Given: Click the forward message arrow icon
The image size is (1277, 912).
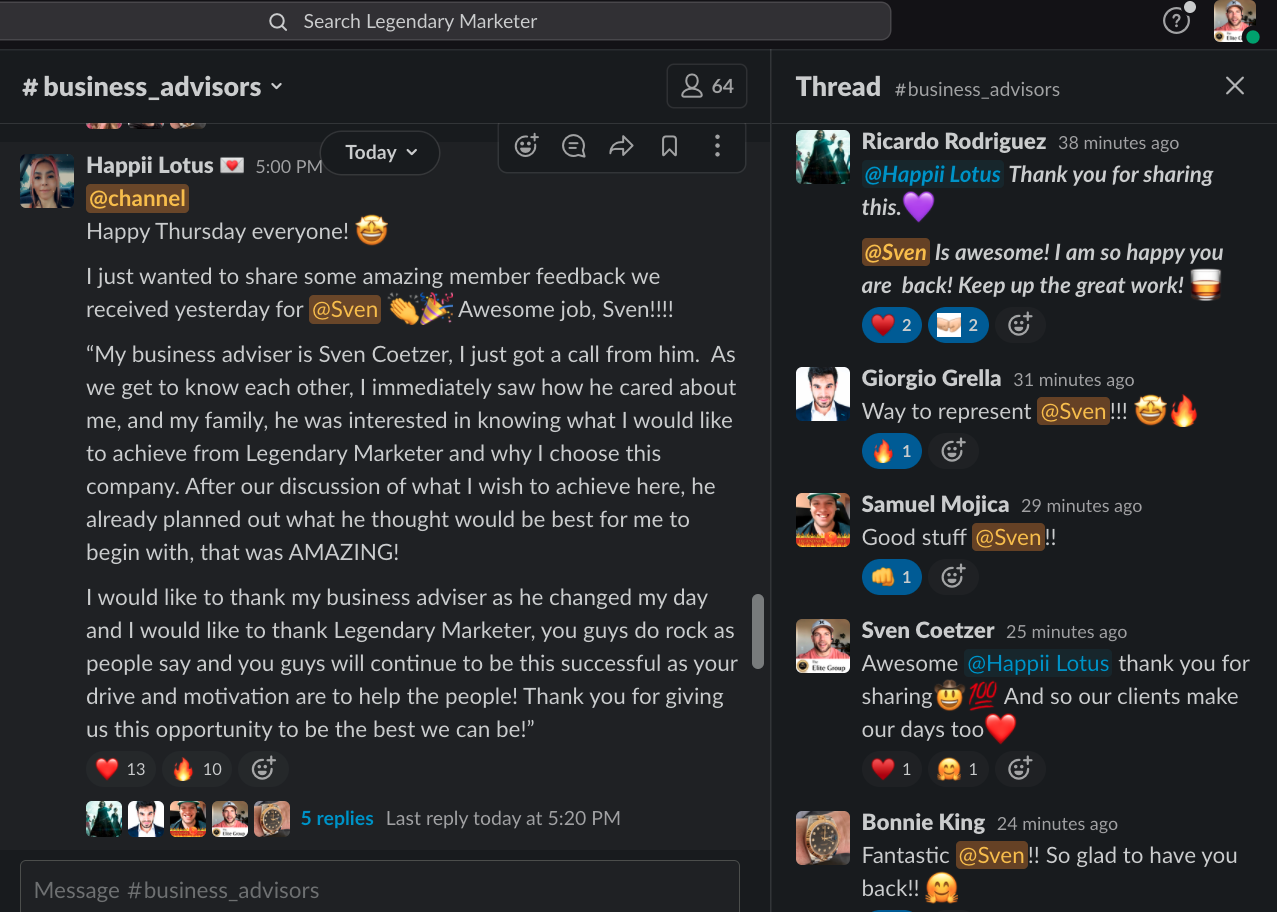Looking at the screenshot, I should (x=622, y=147).
